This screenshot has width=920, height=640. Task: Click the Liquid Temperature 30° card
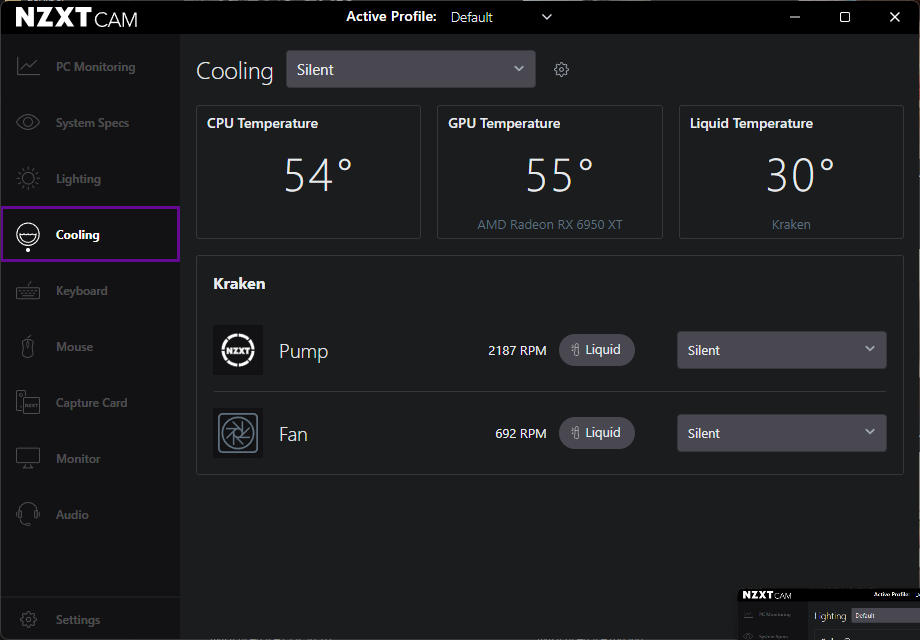791,172
